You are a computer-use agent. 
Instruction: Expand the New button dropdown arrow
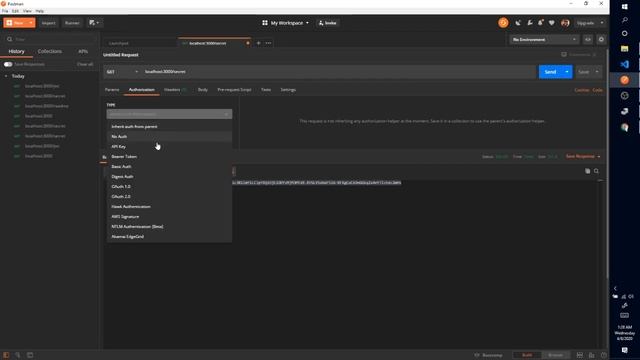tap(31, 23)
